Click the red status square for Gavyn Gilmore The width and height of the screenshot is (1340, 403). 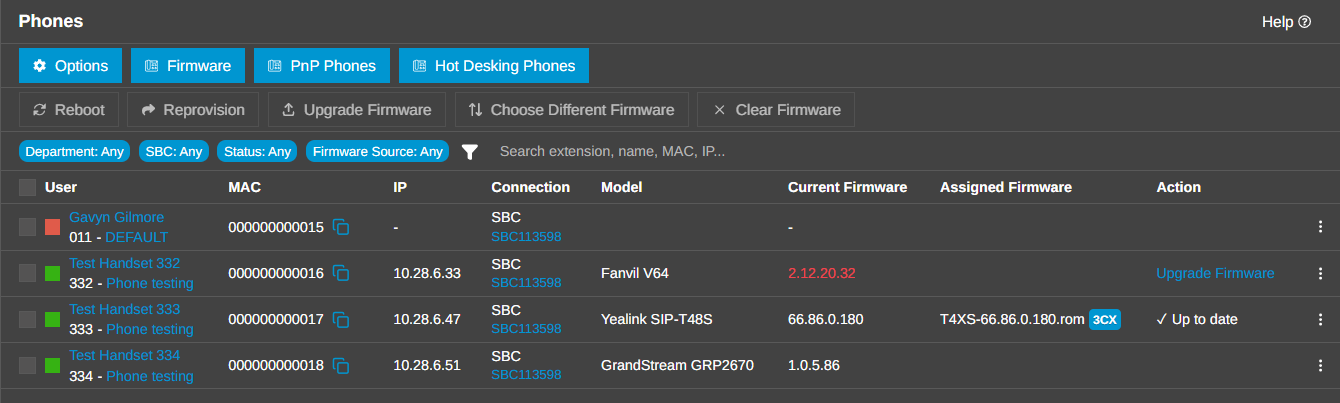53,227
